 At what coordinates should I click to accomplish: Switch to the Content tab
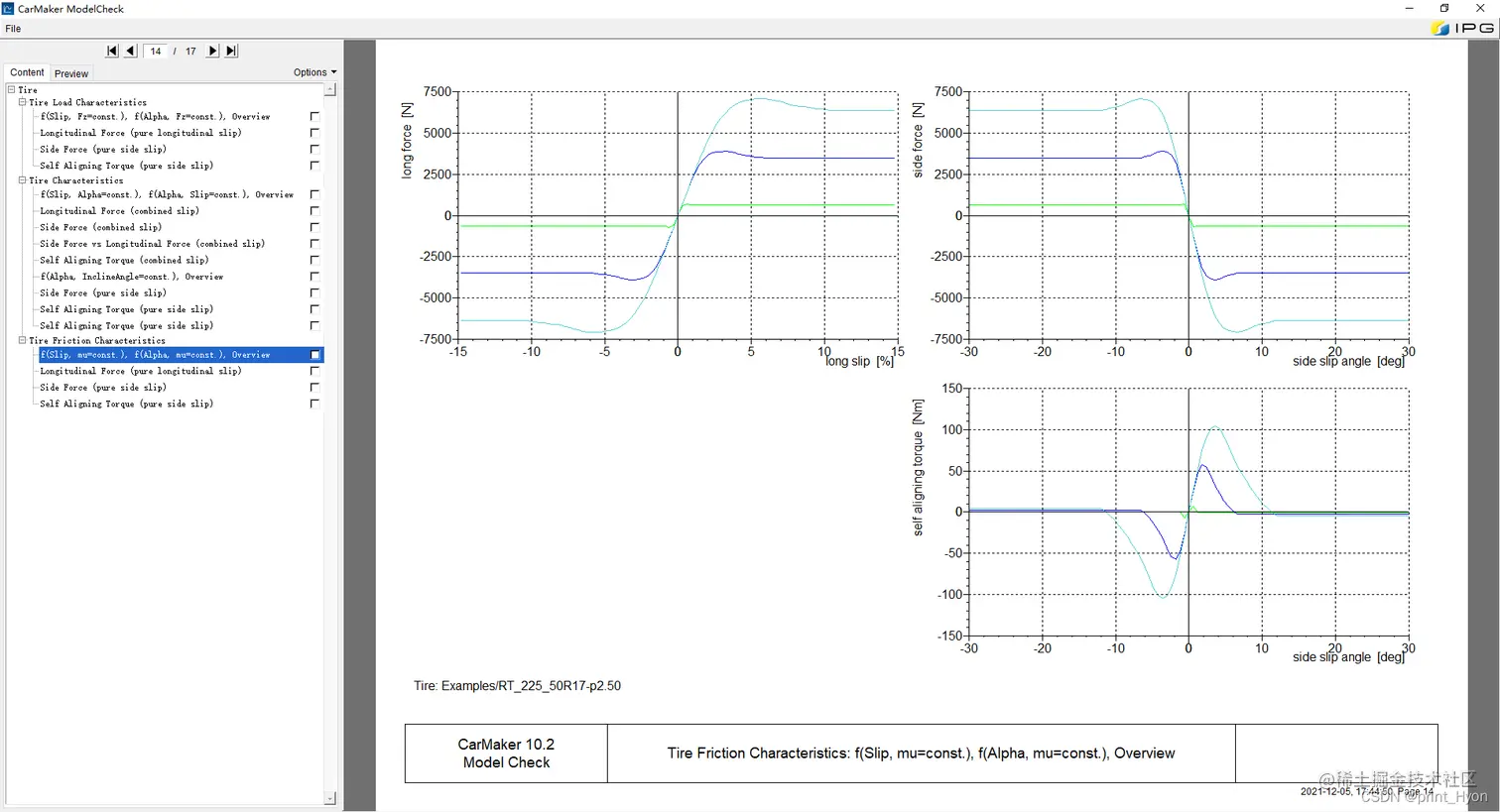click(27, 72)
